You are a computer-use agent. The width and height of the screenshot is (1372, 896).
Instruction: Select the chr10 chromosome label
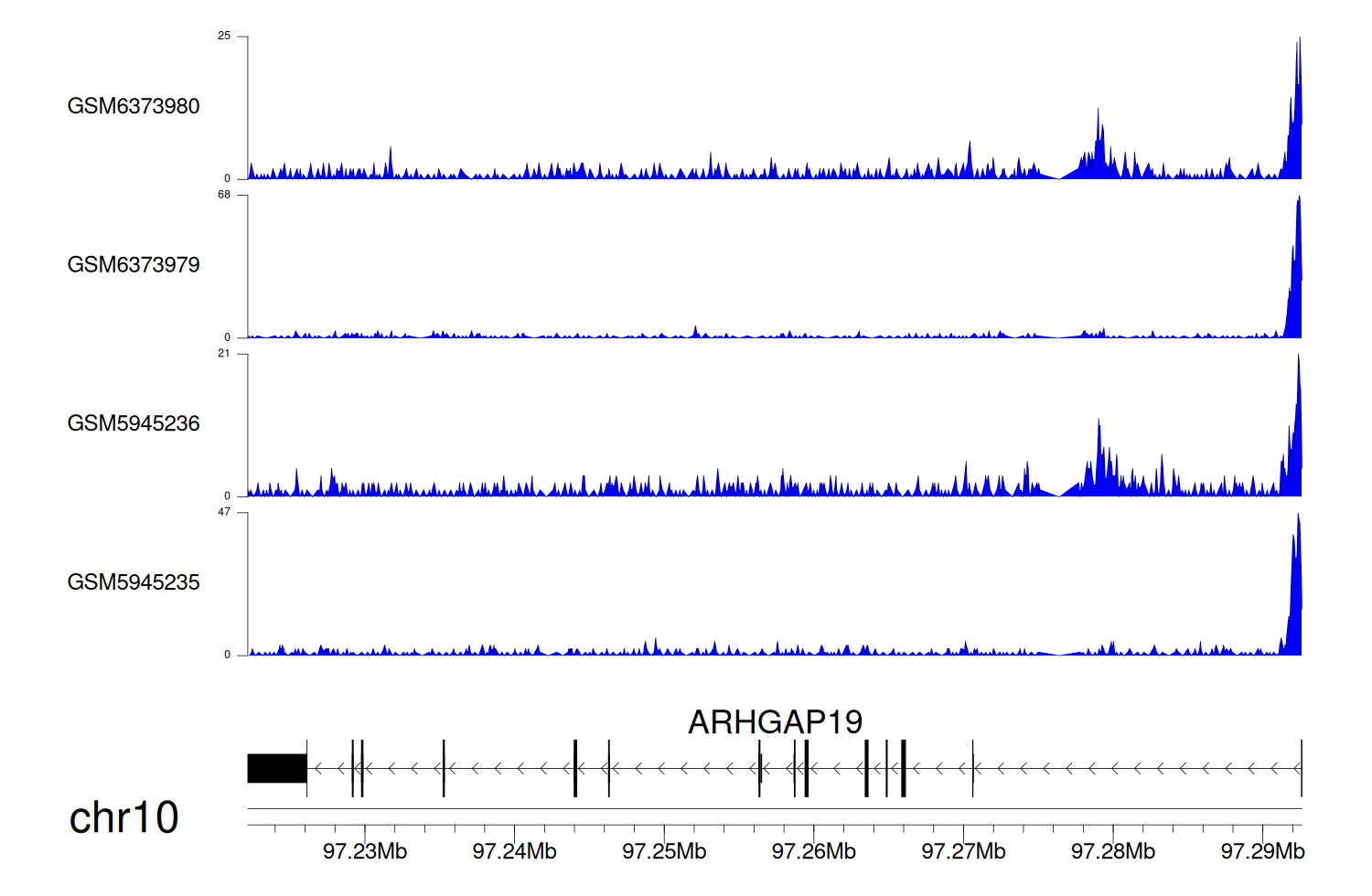point(123,817)
